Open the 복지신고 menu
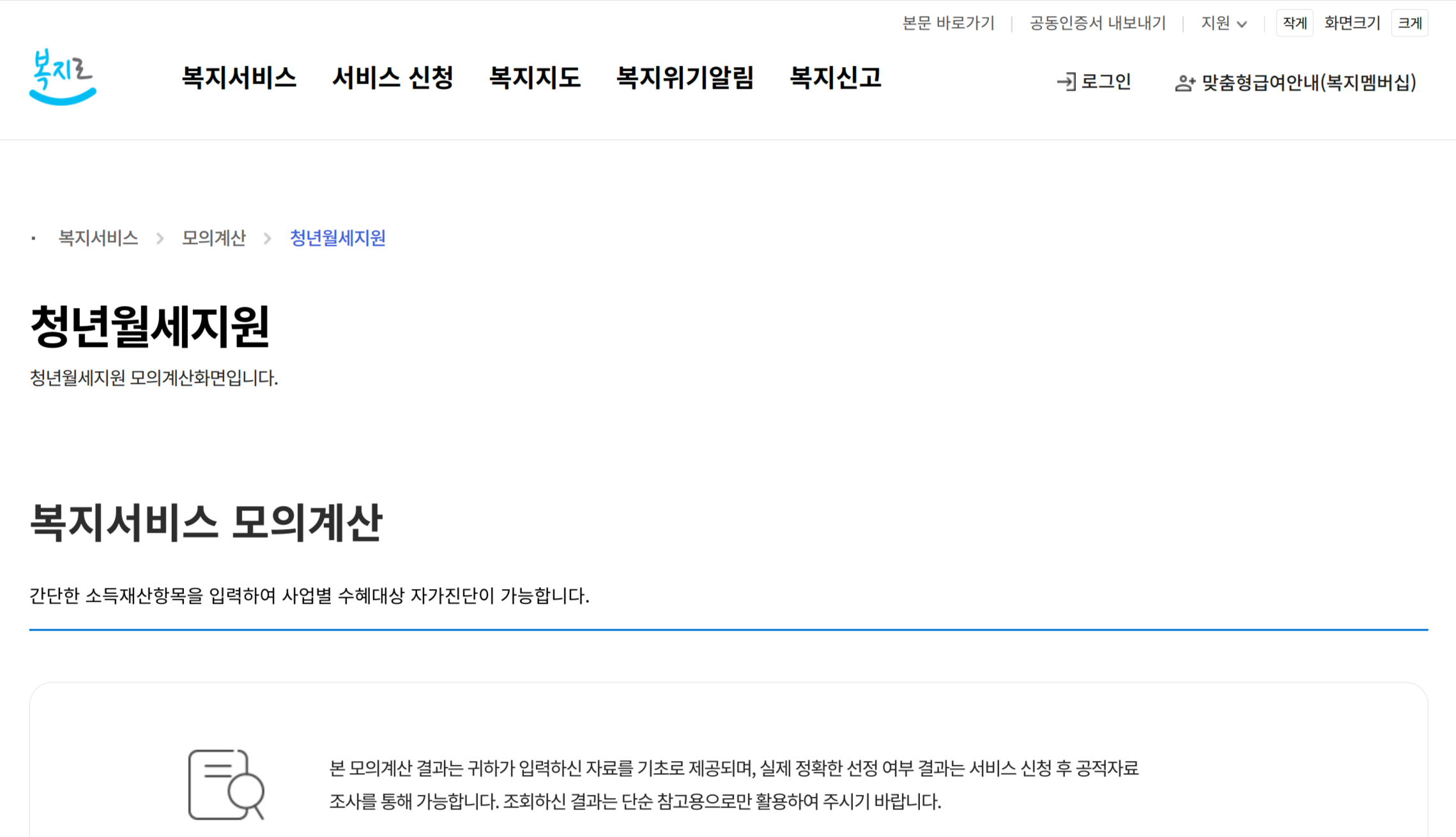Screen dimensions: 1456x837 pyautogui.click(x=835, y=78)
